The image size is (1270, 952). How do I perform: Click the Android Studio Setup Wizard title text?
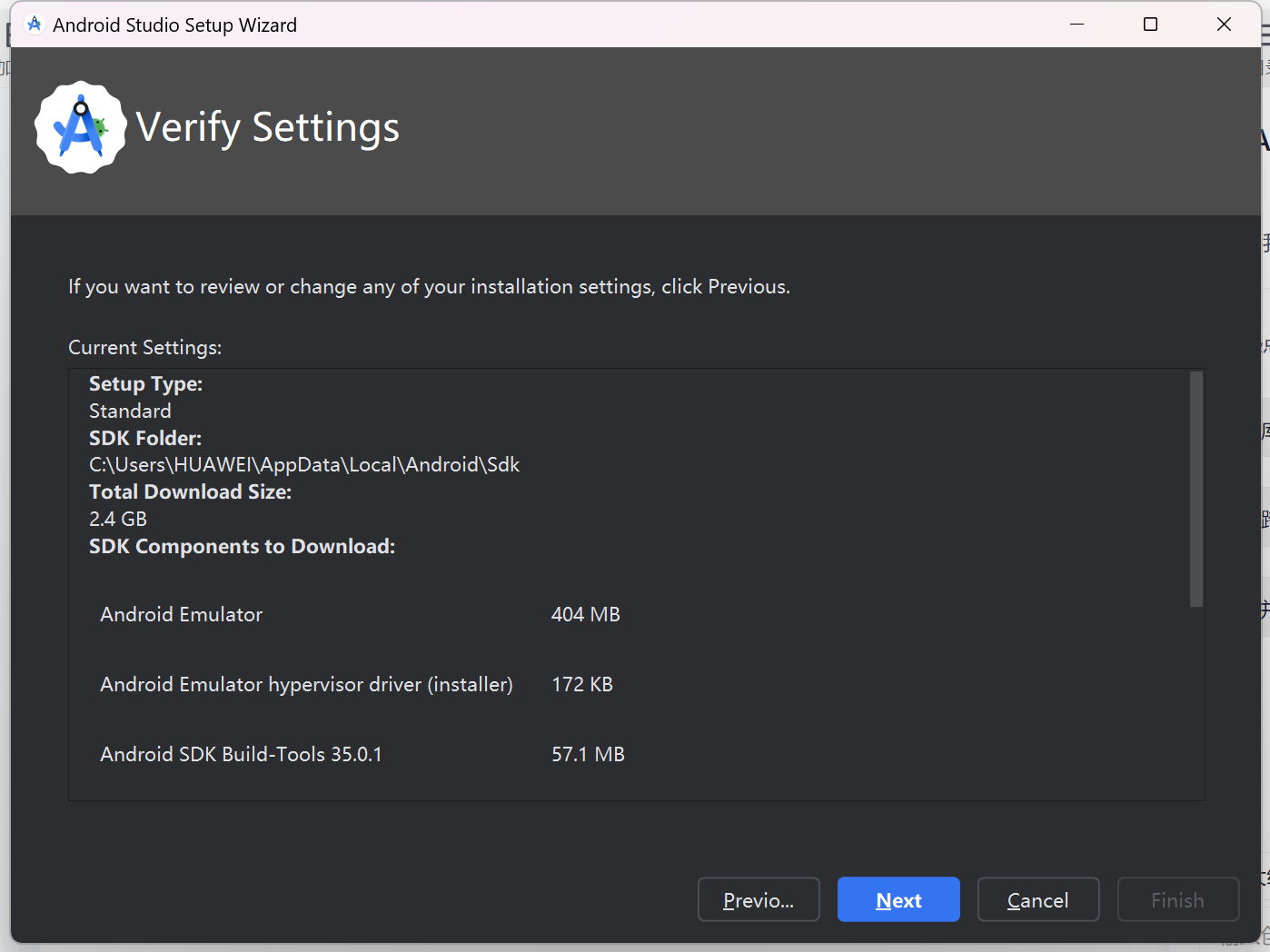tap(174, 25)
